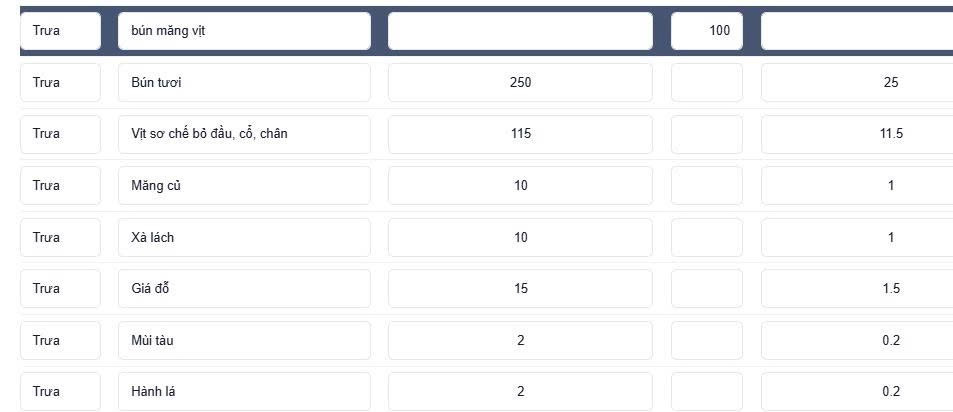Click the 'Hành lá' ingredient field

point(244,391)
